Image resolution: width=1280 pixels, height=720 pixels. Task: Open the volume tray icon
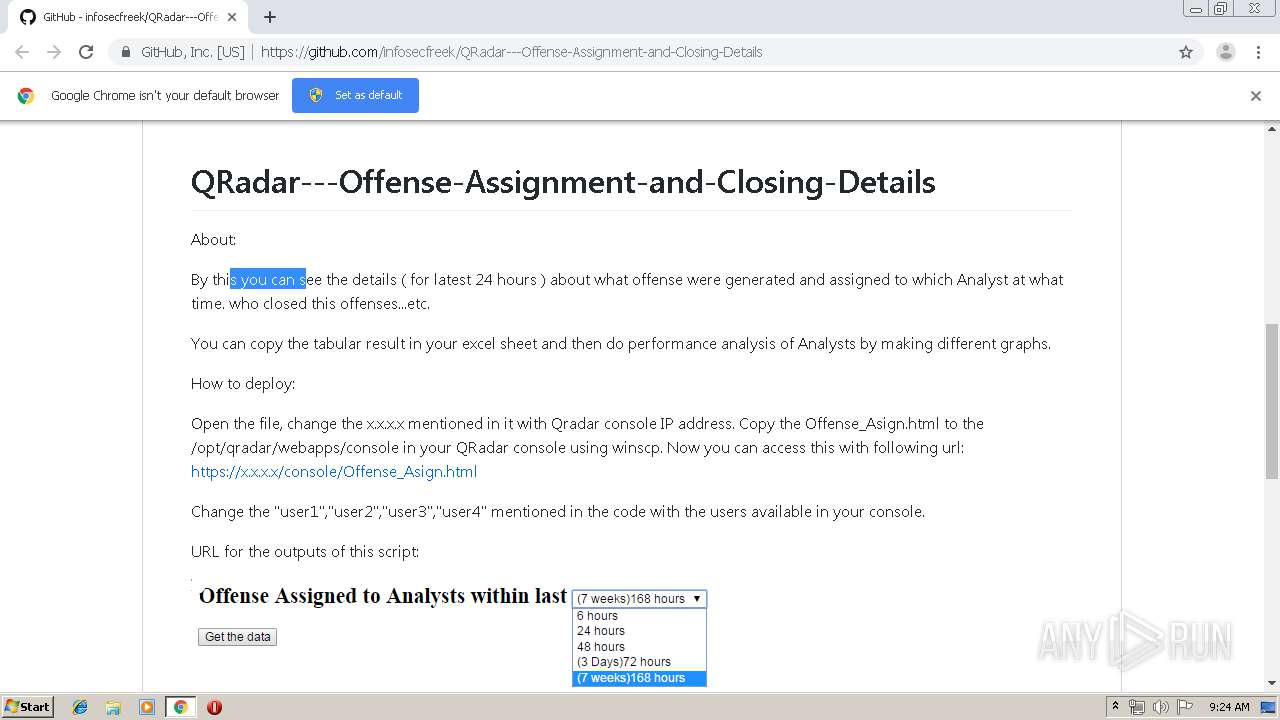pyautogui.click(x=1161, y=707)
